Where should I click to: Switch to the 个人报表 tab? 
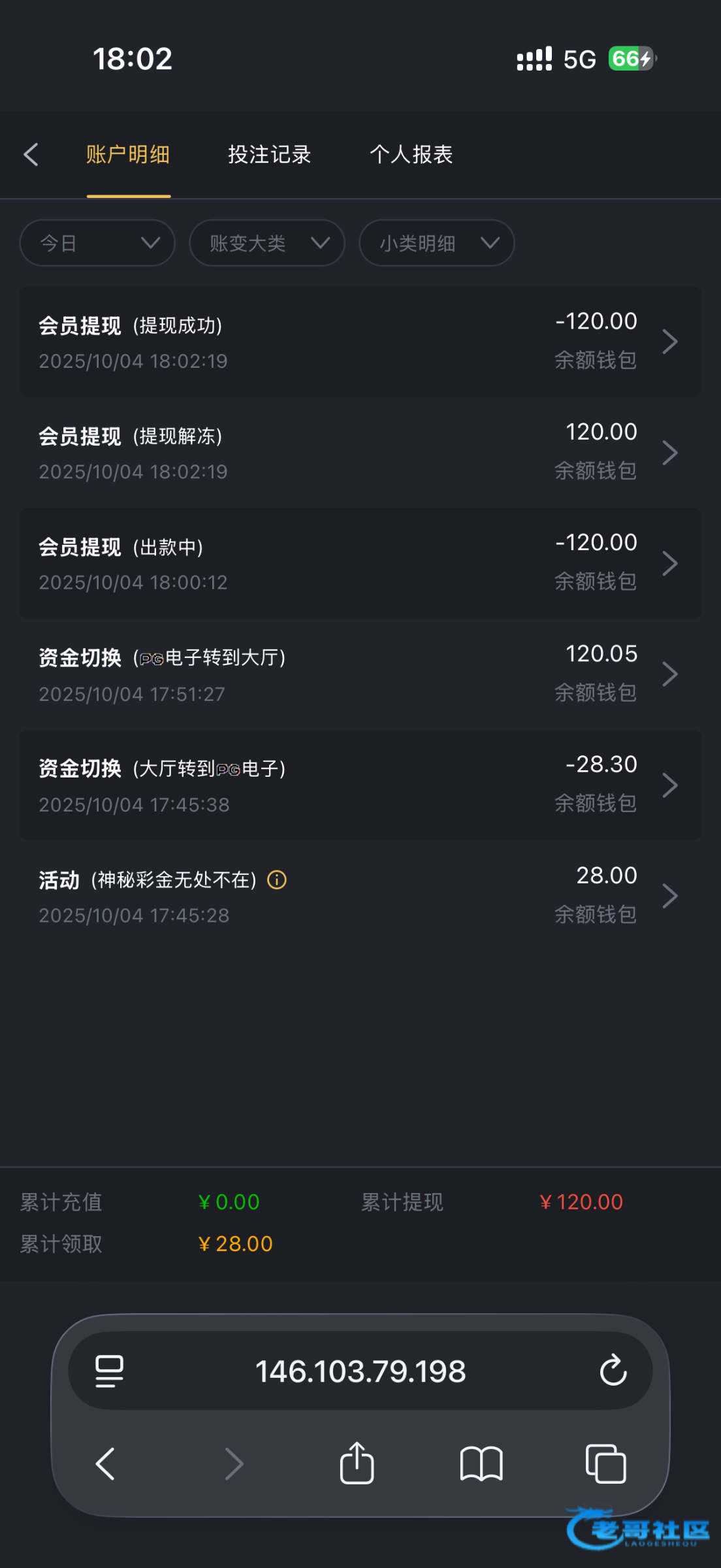(x=411, y=155)
